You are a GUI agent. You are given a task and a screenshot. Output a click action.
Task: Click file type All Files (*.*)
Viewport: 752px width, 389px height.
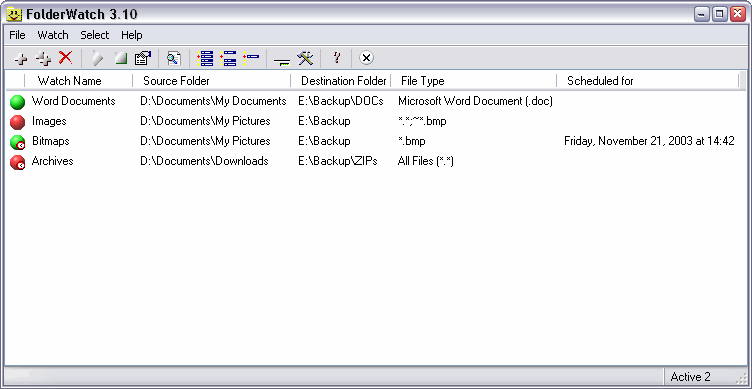point(426,162)
